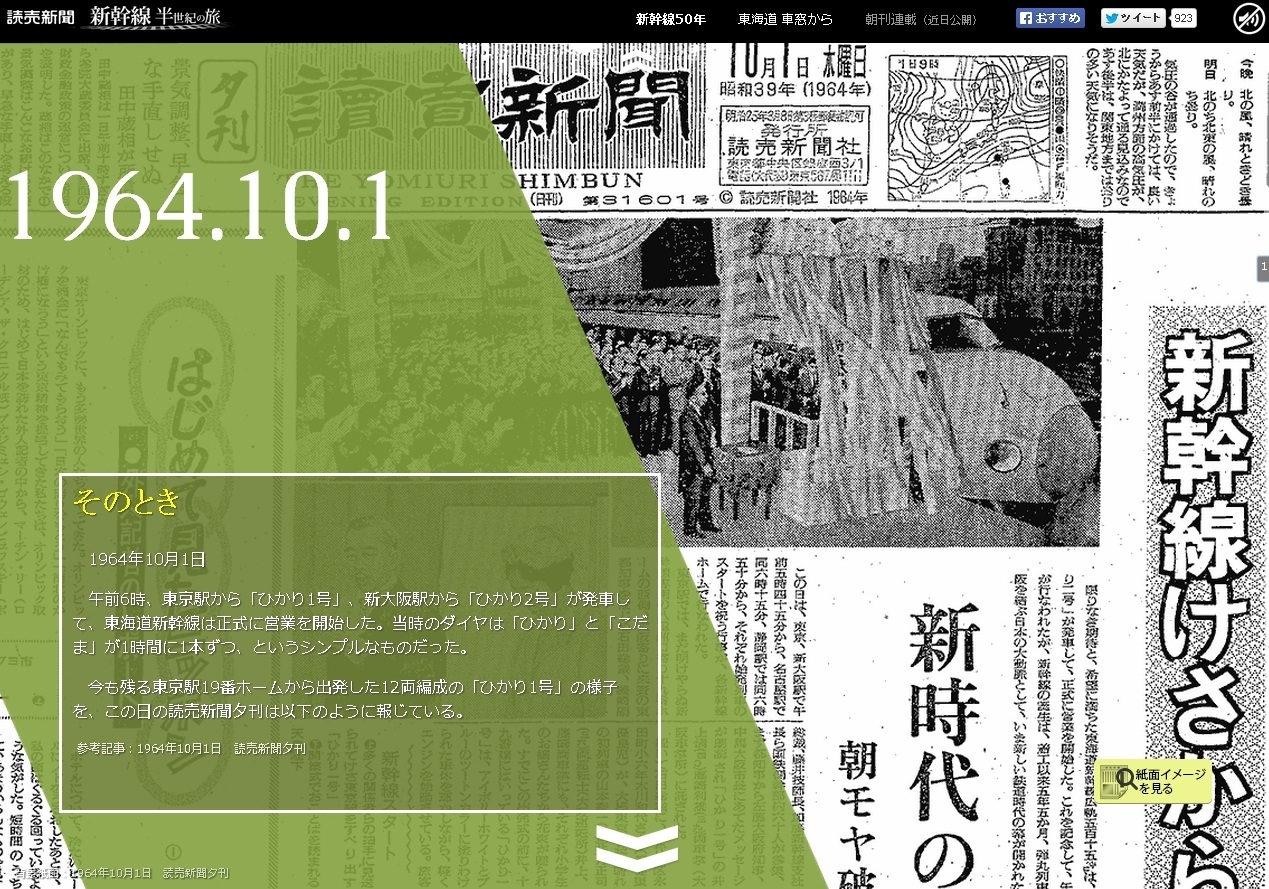This screenshot has width=1269, height=889.
Task: Click the そのとき heading
Action: point(126,501)
